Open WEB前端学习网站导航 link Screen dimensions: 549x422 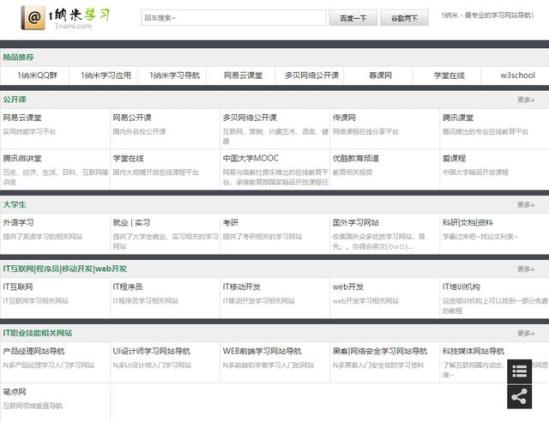pos(262,351)
